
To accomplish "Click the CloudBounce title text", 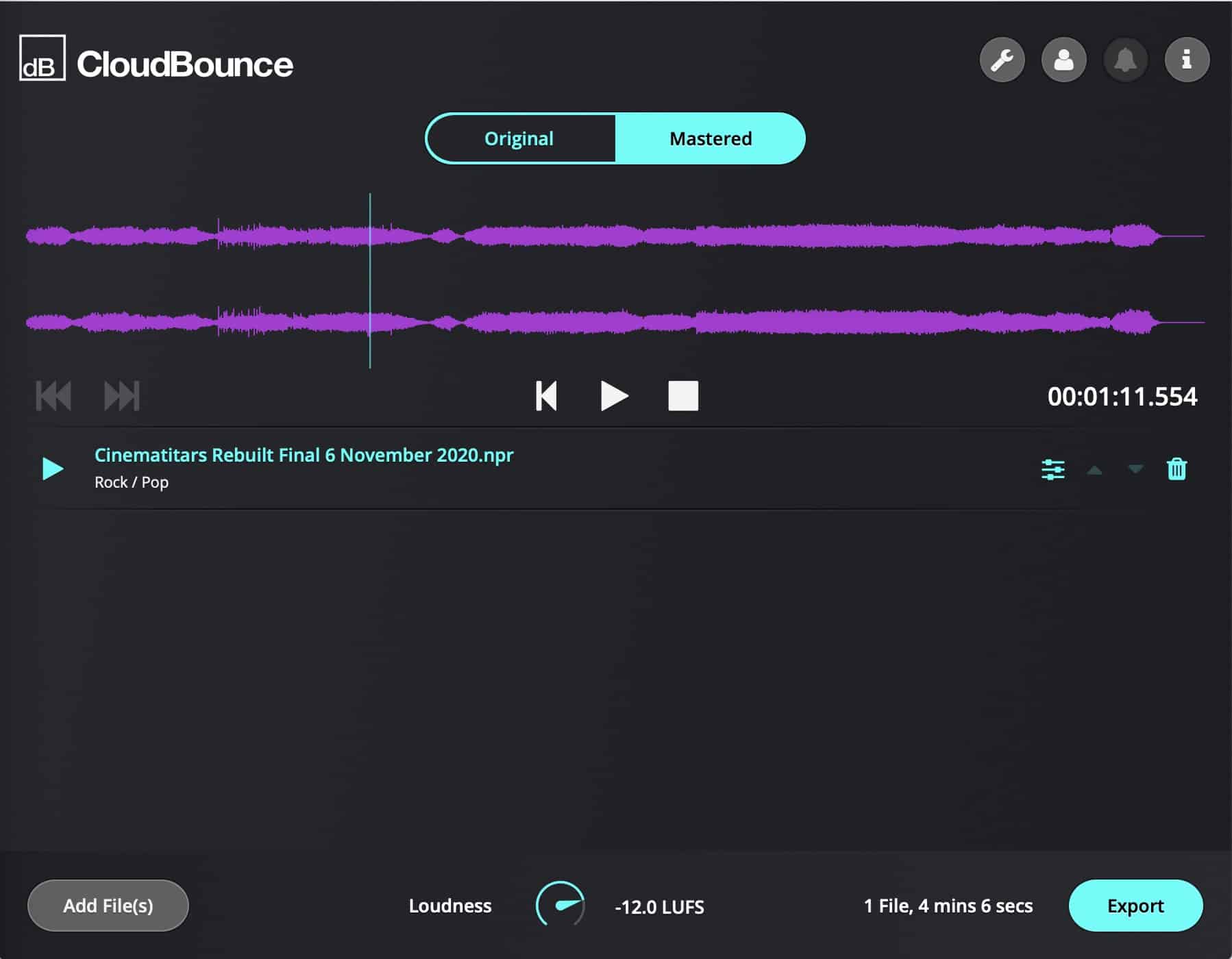I will click(185, 64).
